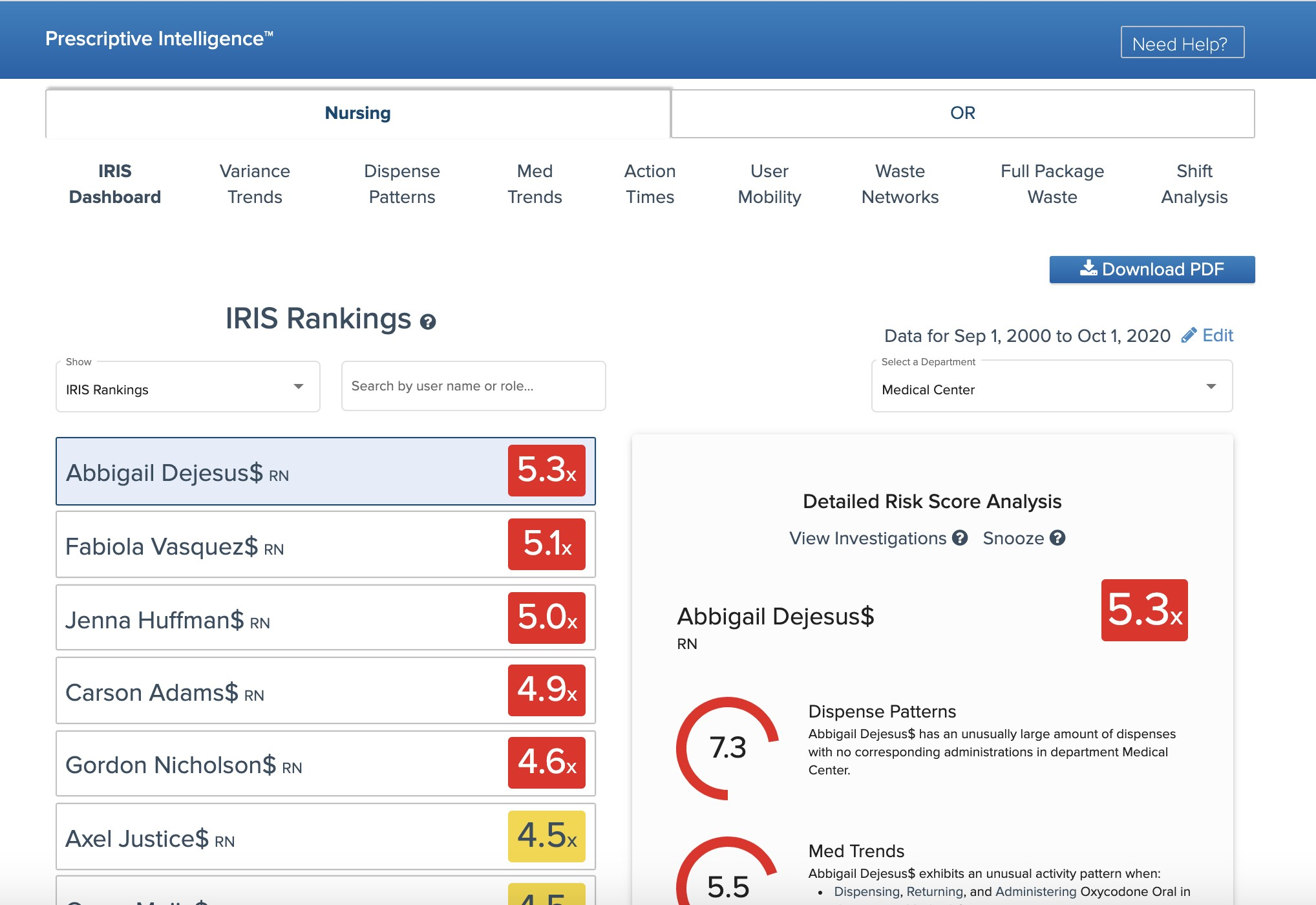Click the pencil Edit icon for date range
This screenshot has height=905, width=1316.
[x=1188, y=335]
